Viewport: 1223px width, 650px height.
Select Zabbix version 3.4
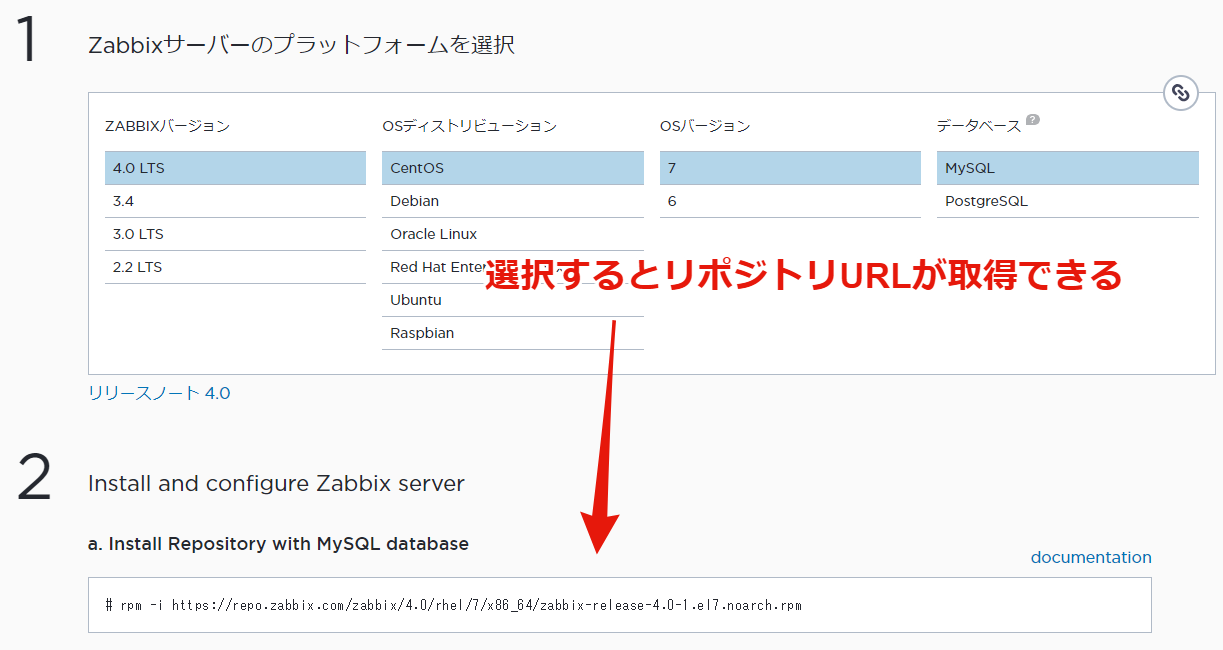tap(235, 201)
